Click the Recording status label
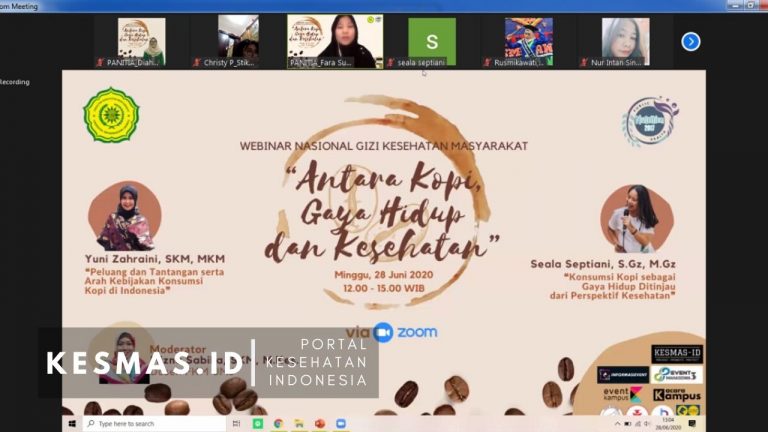Image resolution: width=768 pixels, height=432 pixels. coord(15,82)
